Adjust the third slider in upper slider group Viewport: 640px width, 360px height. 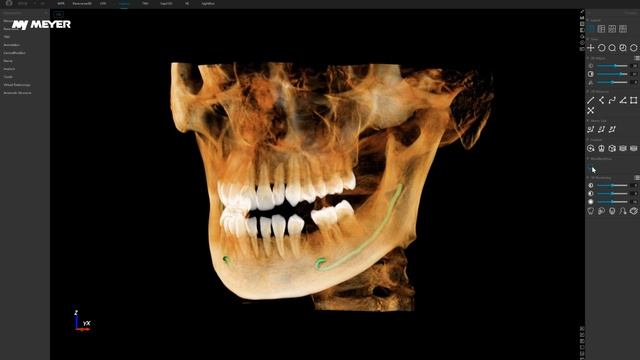point(612,82)
